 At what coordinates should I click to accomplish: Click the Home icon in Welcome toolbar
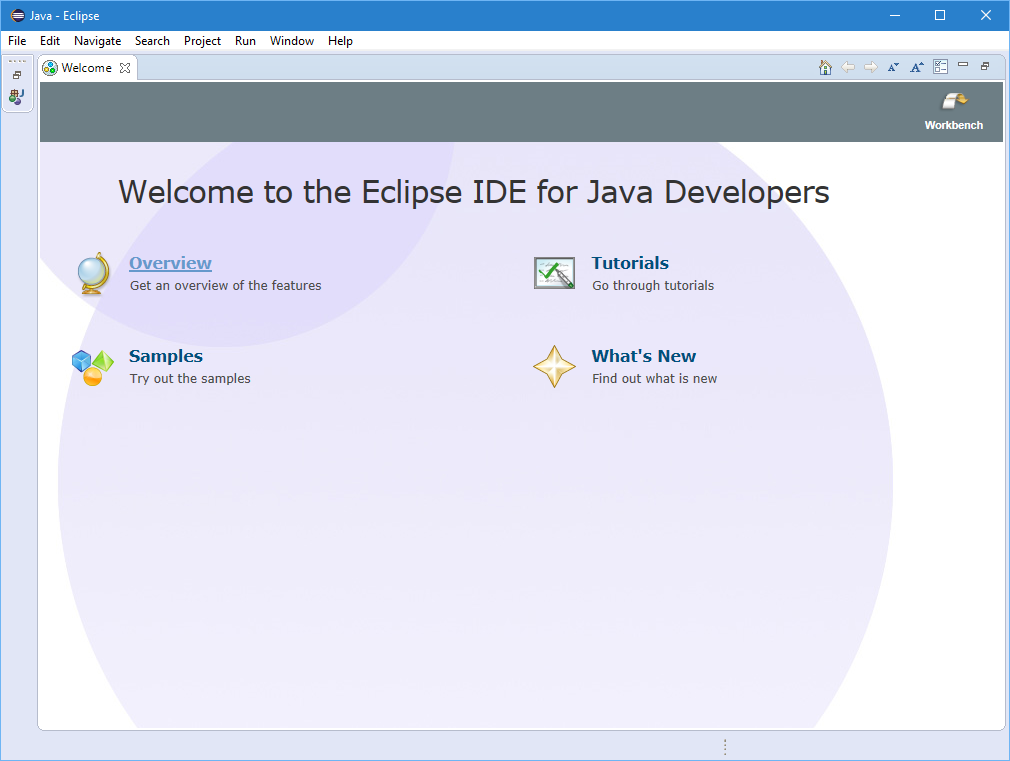[825, 67]
